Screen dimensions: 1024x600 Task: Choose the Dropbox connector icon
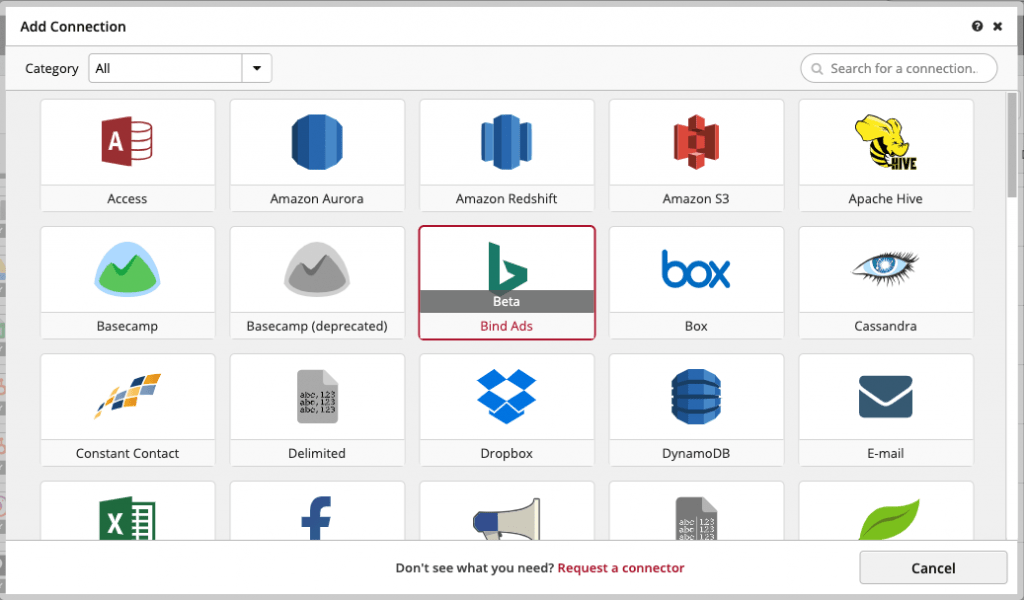[x=507, y=396]
